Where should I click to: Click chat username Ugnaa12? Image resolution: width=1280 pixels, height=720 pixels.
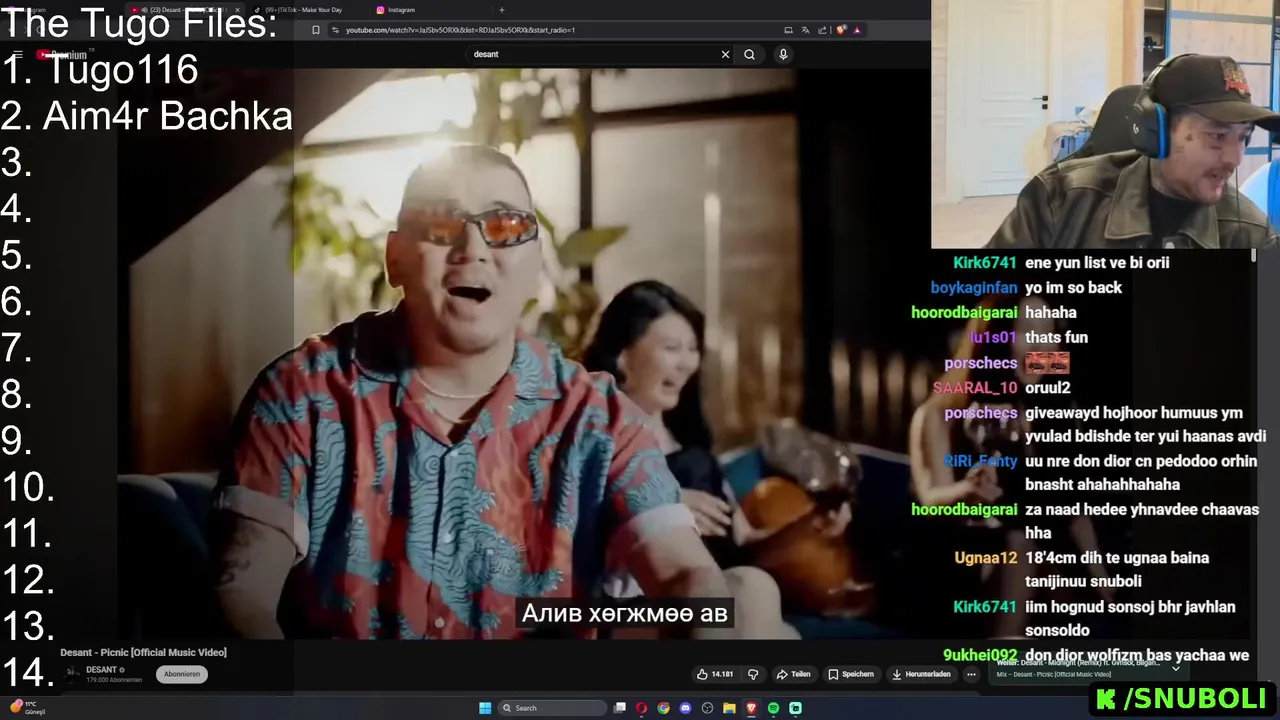[x=986, y=558]
